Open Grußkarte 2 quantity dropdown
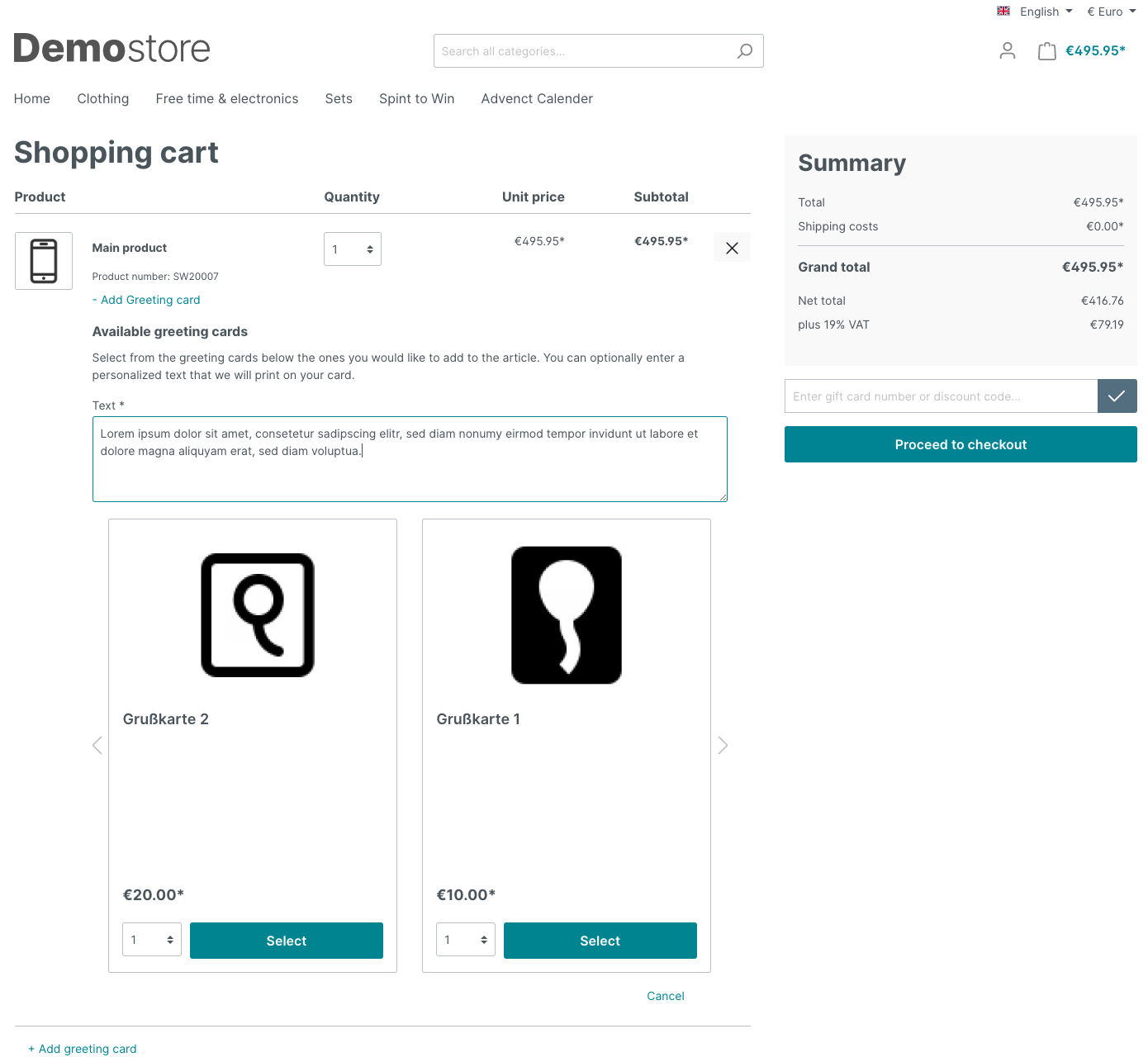This screenshot has width=1148, height=1062. point(152,940)
